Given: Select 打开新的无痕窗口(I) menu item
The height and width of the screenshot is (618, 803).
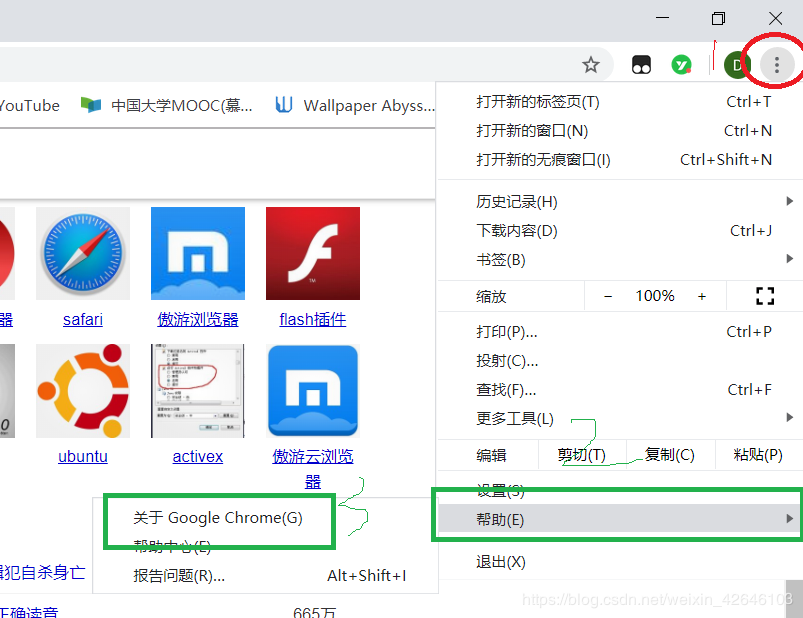Looking at the screenshot, I should [x=621, y=160].
